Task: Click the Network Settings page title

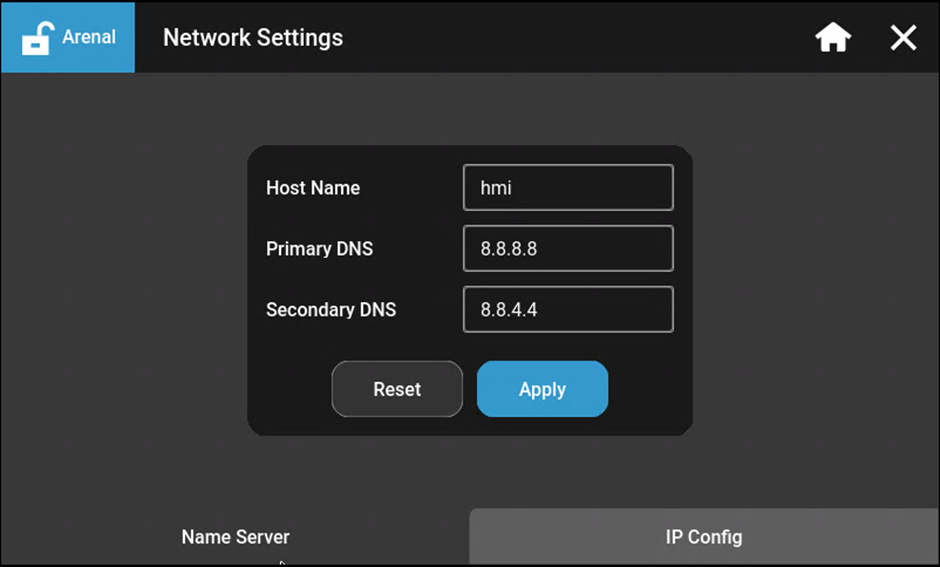Action: [253, 38]
